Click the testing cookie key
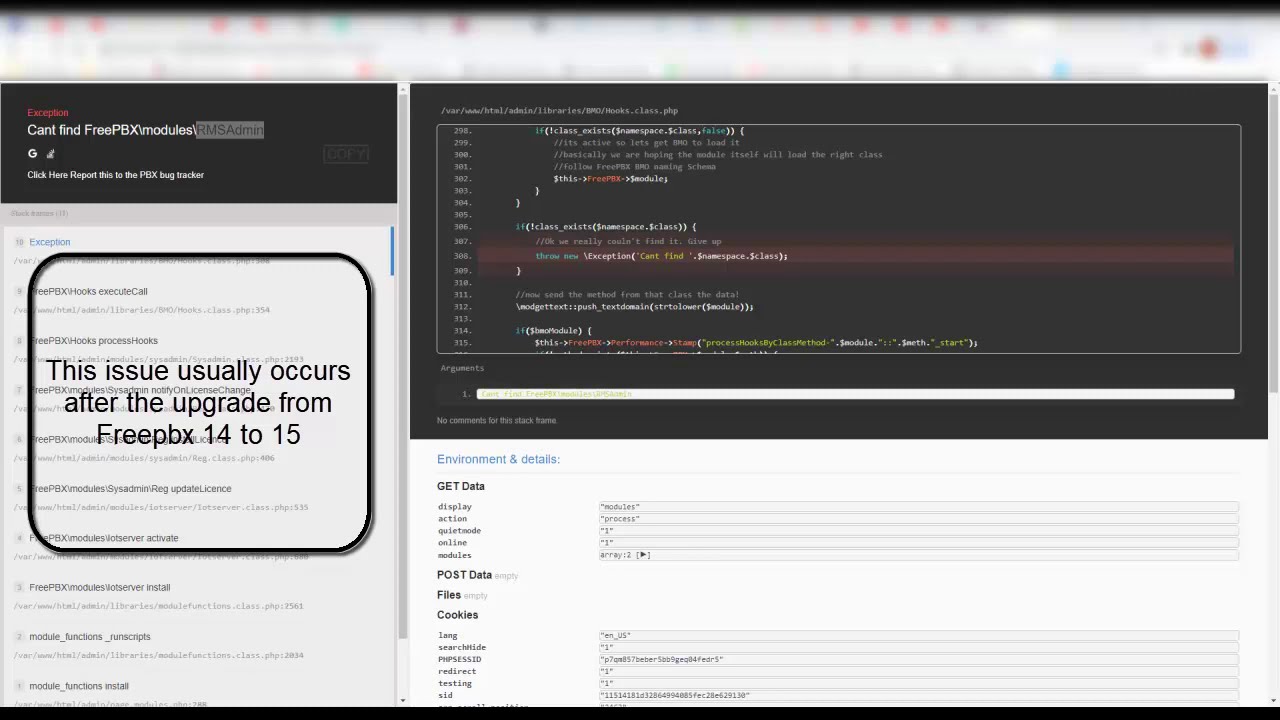Viewport: 1280px width, 720px height. point(455,684)
